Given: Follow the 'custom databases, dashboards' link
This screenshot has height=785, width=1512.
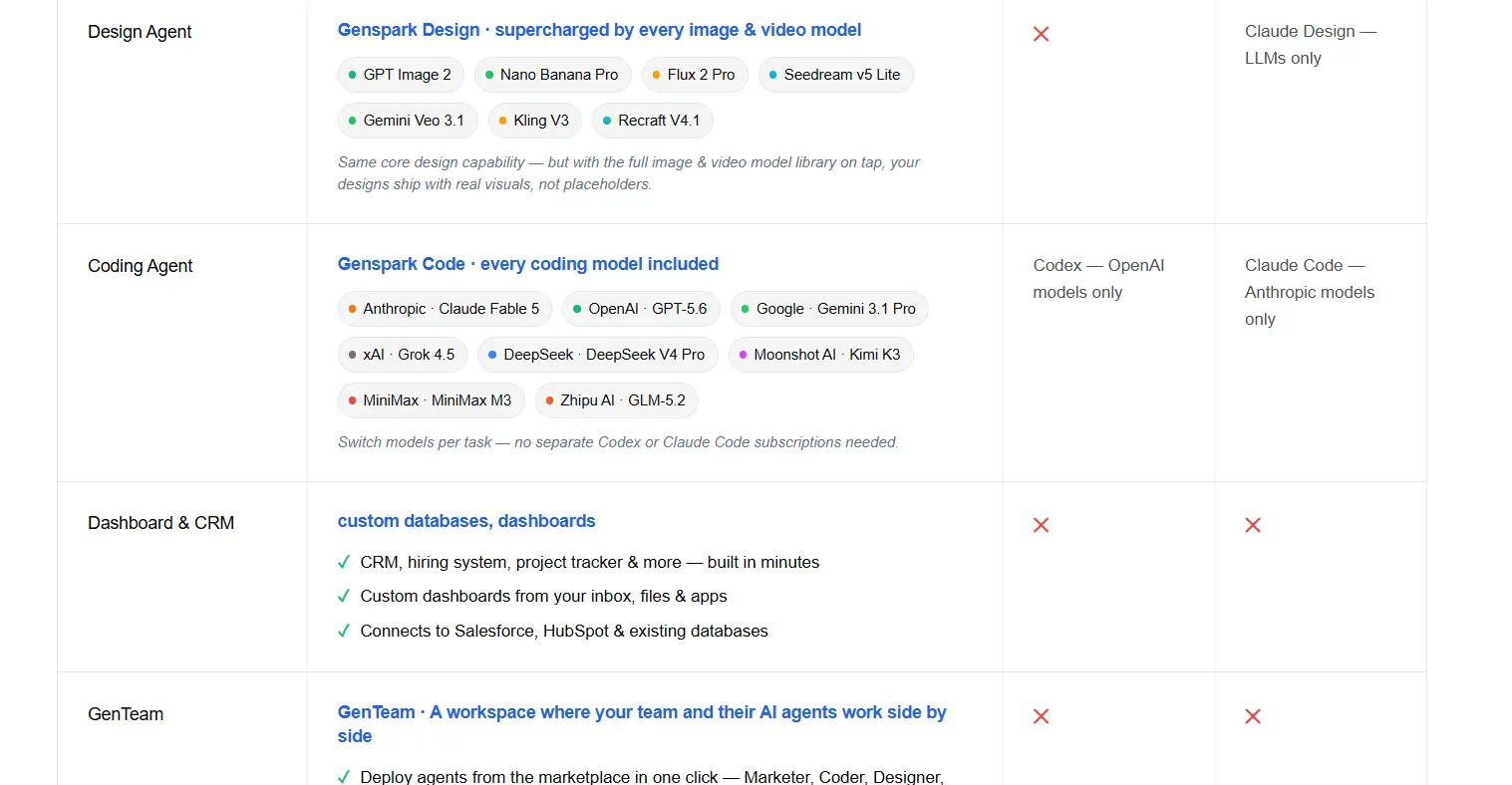Looking at the screenshot, I should click(x=466, y=521).
